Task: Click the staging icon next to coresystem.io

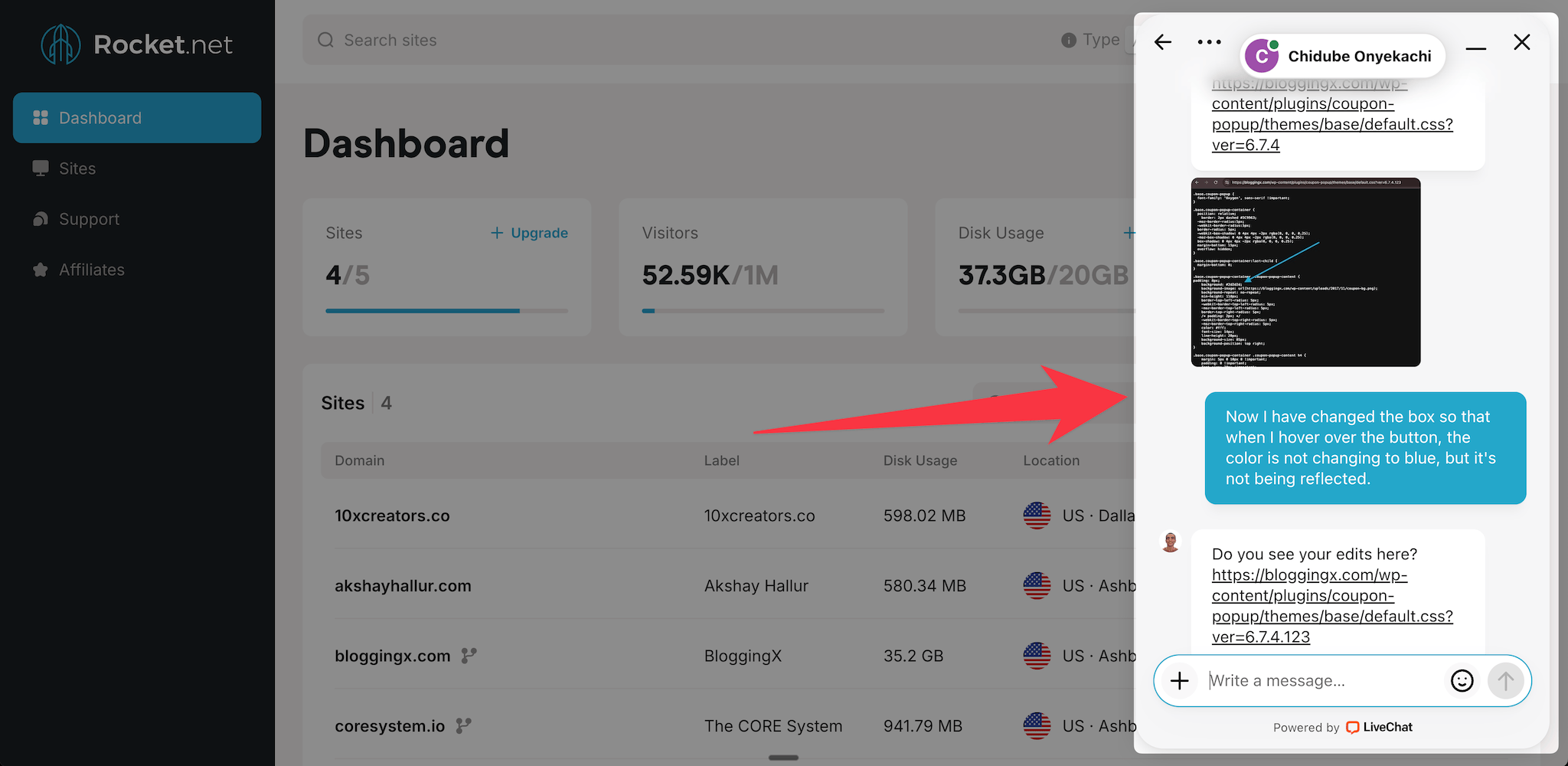Action: click(463, 725)
